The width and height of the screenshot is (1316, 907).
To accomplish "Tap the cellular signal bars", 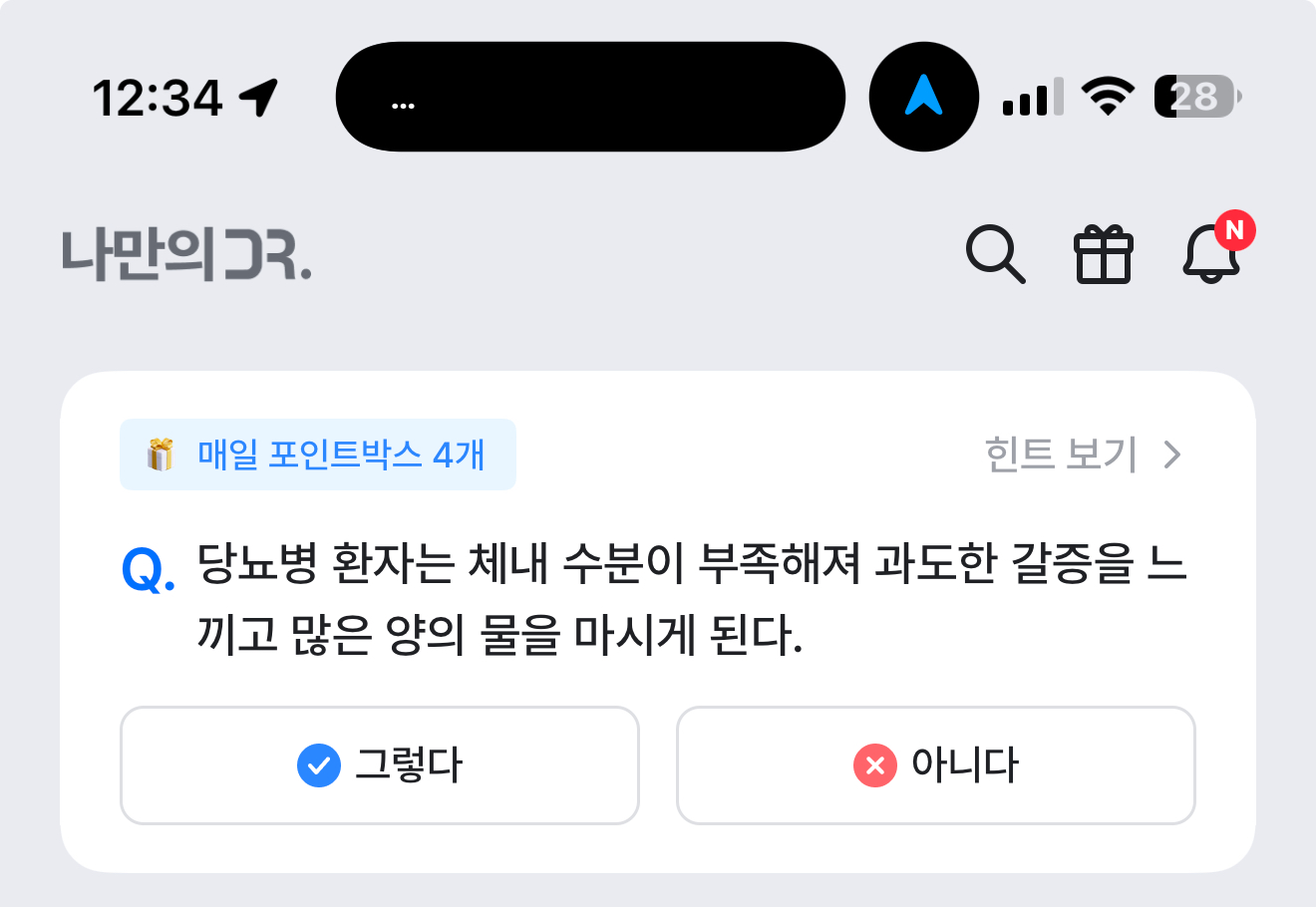I will [x=1033, y=97].
